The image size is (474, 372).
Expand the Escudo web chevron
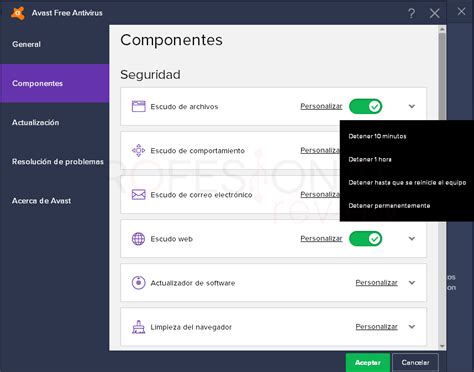click(x=412, y=239)
